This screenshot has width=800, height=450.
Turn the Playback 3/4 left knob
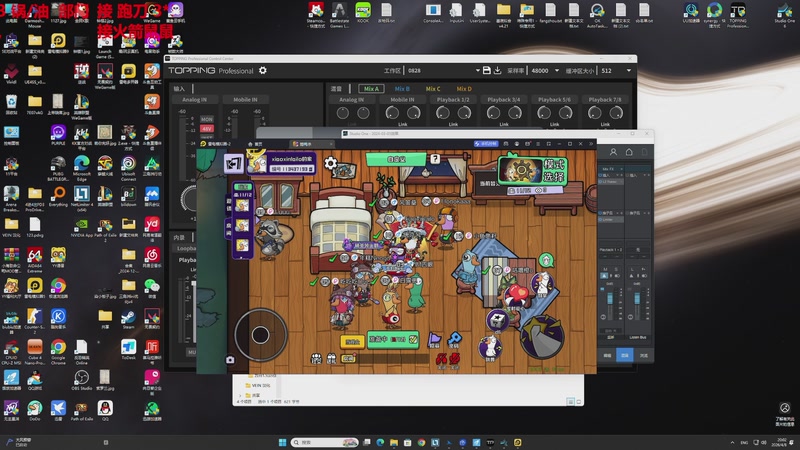click(493, 113)
